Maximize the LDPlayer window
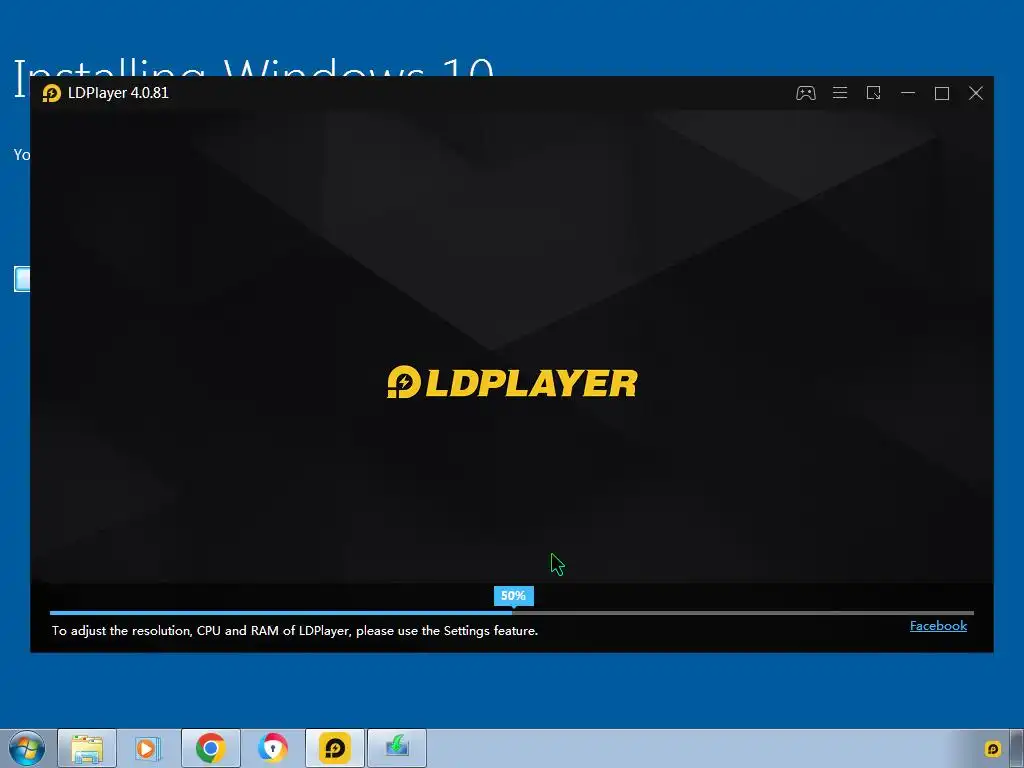The height and width of the screenshot is (768, 1024). (x=942, y=93)
